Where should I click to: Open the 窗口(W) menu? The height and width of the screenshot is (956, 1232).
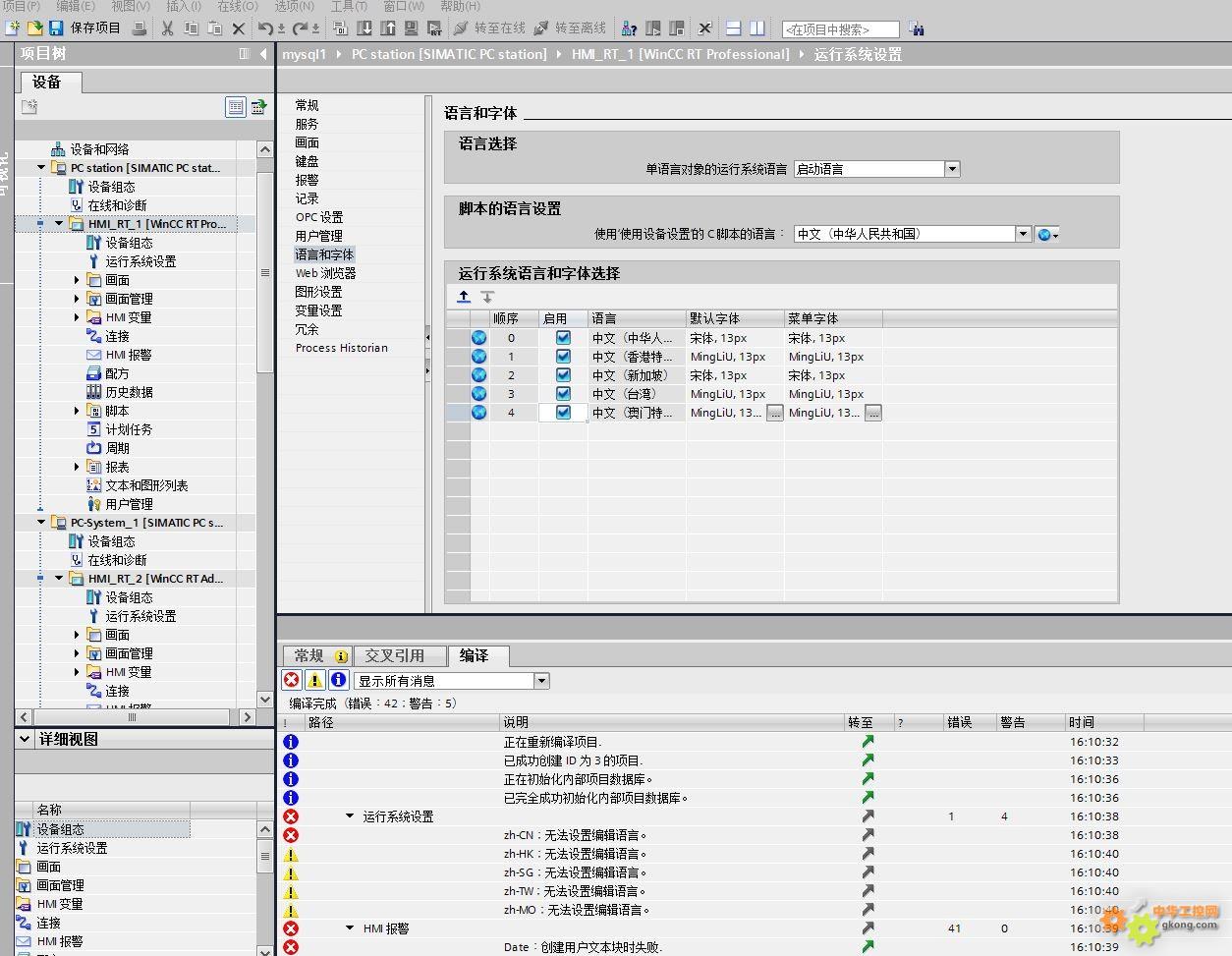click(404, 6)
